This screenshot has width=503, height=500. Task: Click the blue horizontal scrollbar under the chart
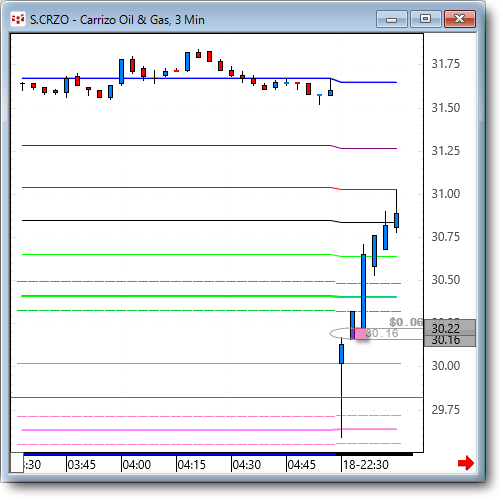point(180,454)
